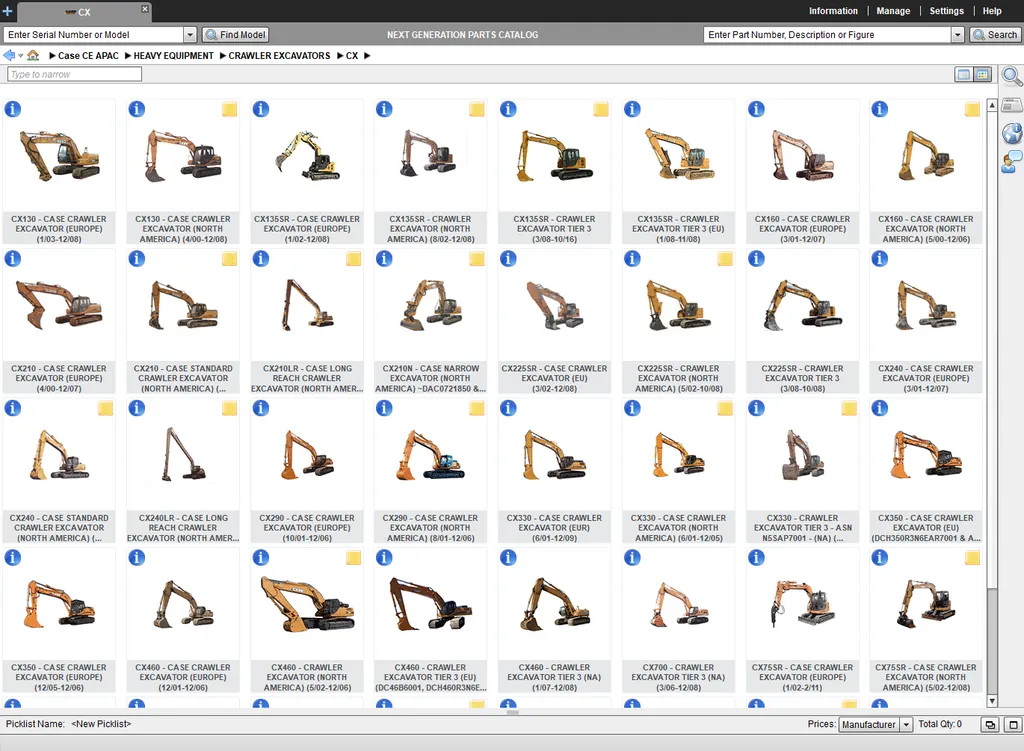Focus the Enter Serial Number or Model field
This screenshot has width=1024, height=751.
coord(93,35)
